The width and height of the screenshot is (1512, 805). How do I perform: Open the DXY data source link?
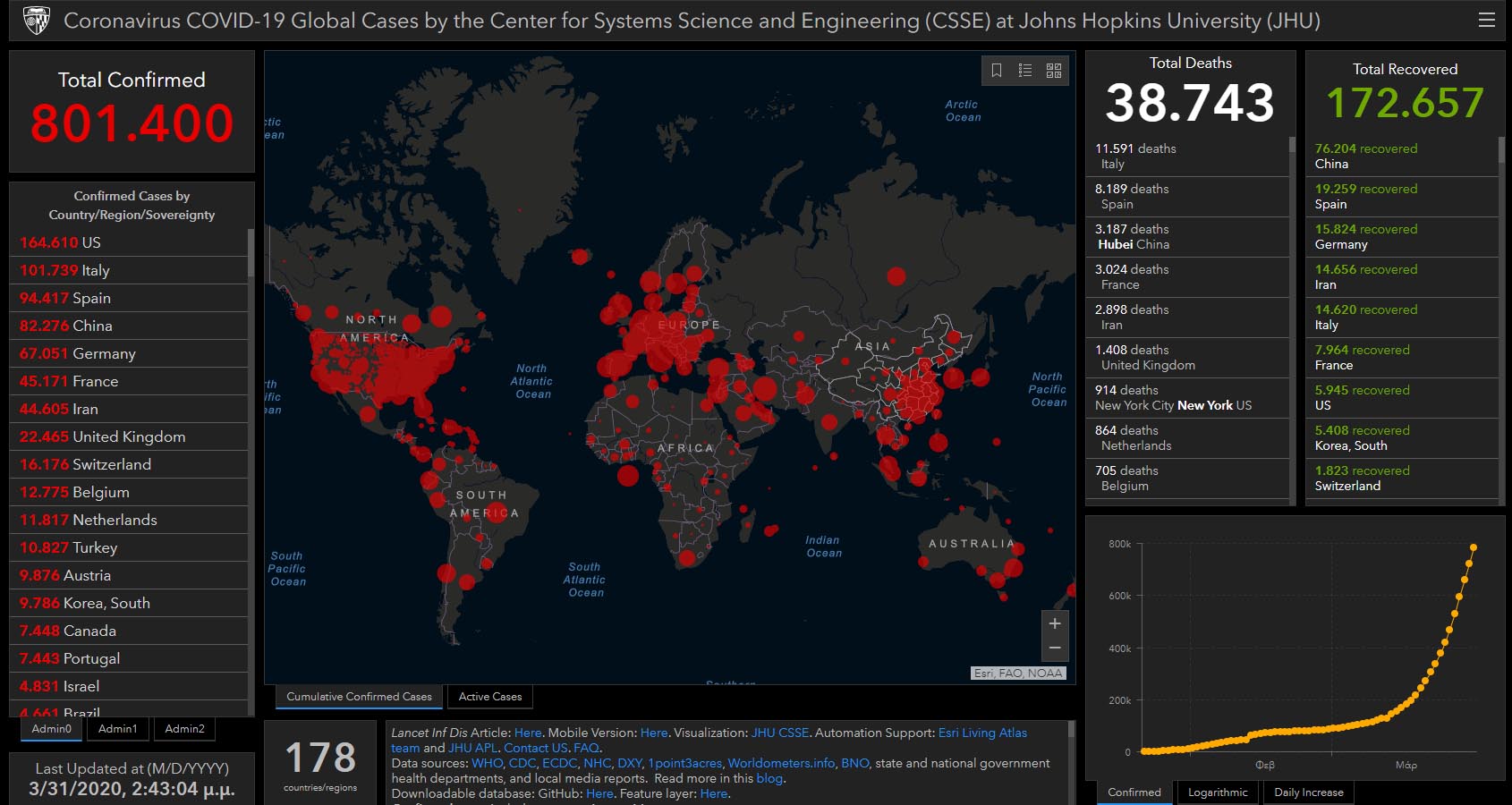point(630,763)
